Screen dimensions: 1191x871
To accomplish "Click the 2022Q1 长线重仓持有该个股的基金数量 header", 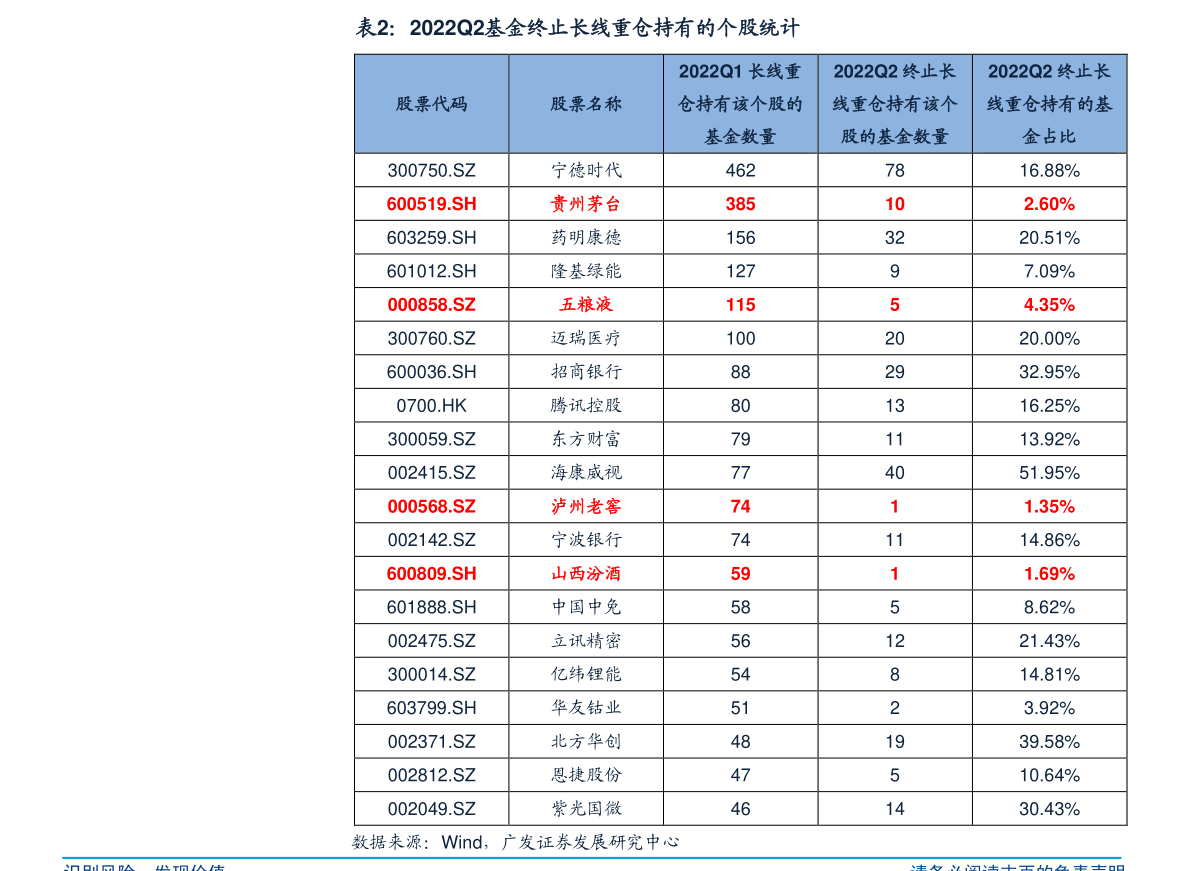I will 741,104.
